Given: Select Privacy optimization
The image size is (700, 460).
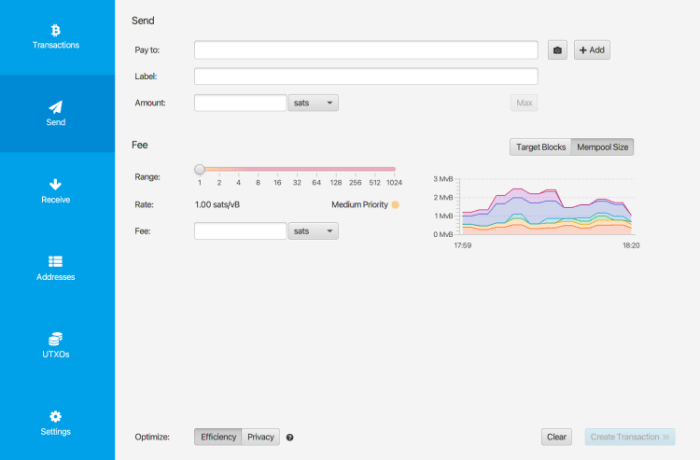Looking at the screenshot, I should click(261, 437).
